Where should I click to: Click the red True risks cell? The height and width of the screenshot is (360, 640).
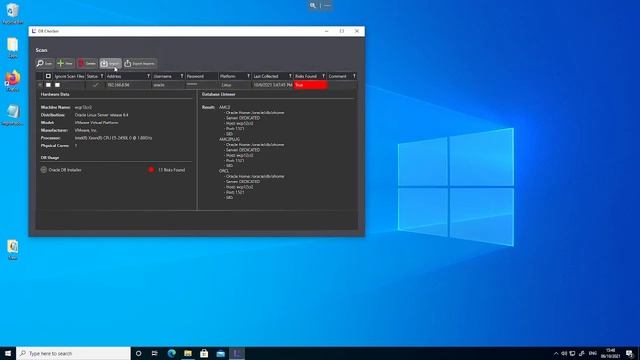click(x=311, y=85)
